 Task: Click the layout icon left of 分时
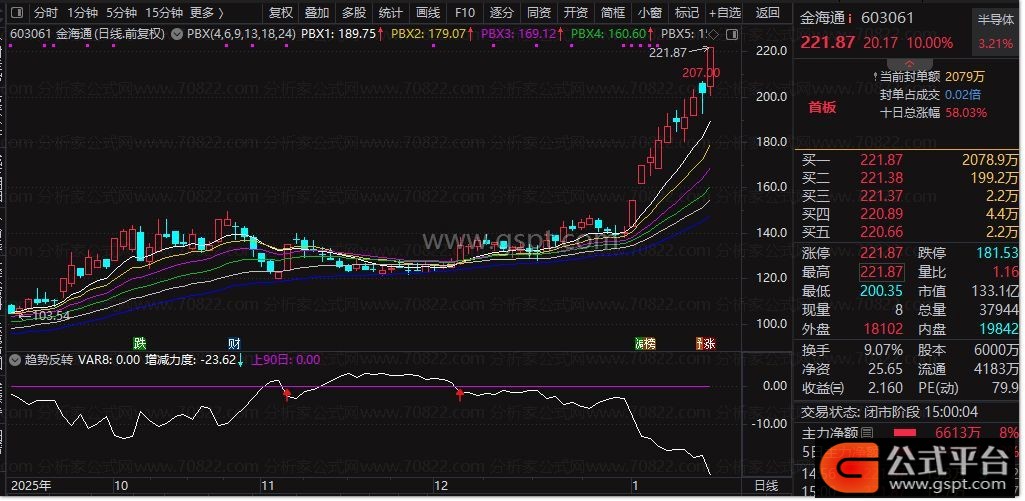point(16,13)
